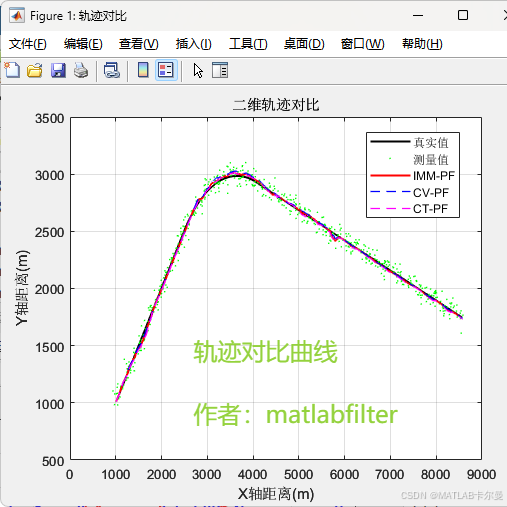Select the X轴距离(m) axis label

pyautogui.click(x=276, y=494)
